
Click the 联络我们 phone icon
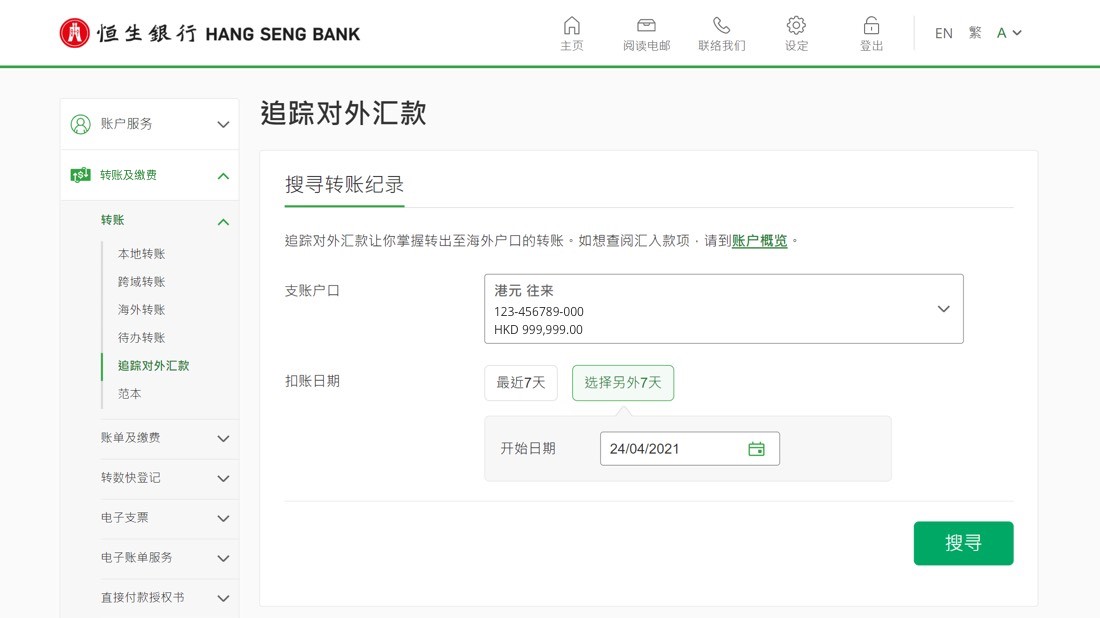[721, 26]
